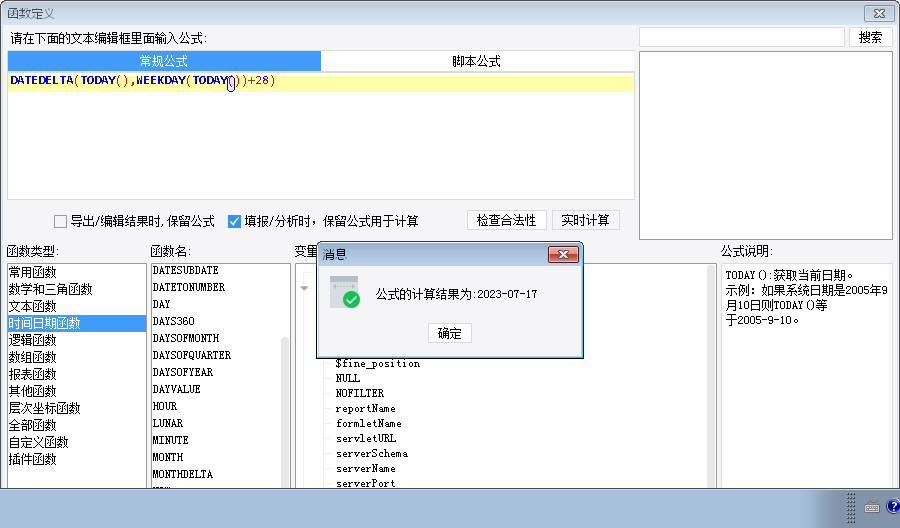Switch to the 脚本公式 tab

click(477, 61)
